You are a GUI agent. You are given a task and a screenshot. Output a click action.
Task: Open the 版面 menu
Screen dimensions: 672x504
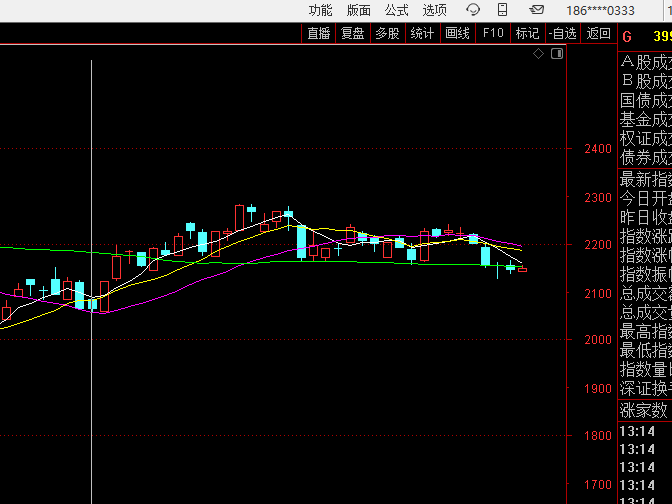pyautogui.click(x=358, y=10)
